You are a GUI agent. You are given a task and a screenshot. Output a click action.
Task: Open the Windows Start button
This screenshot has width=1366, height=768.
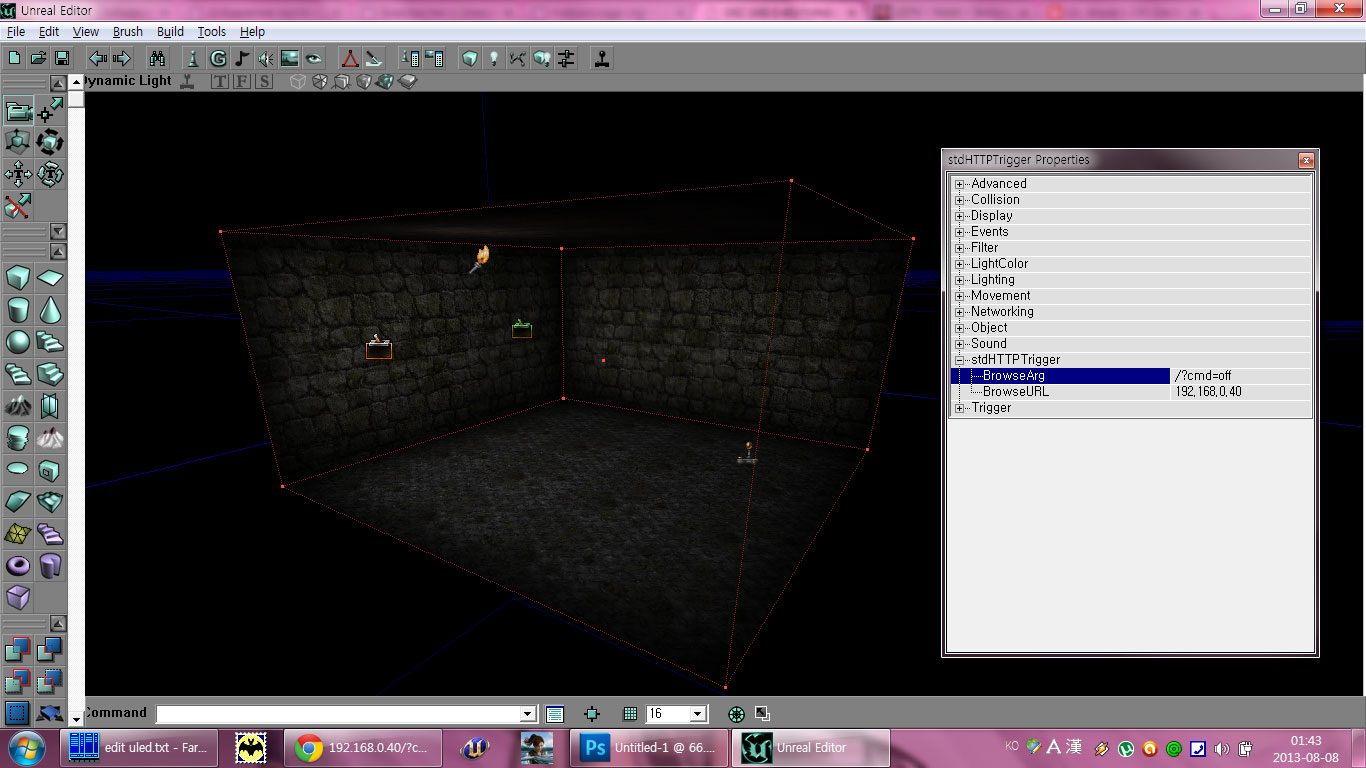click(x=25, y=747)
